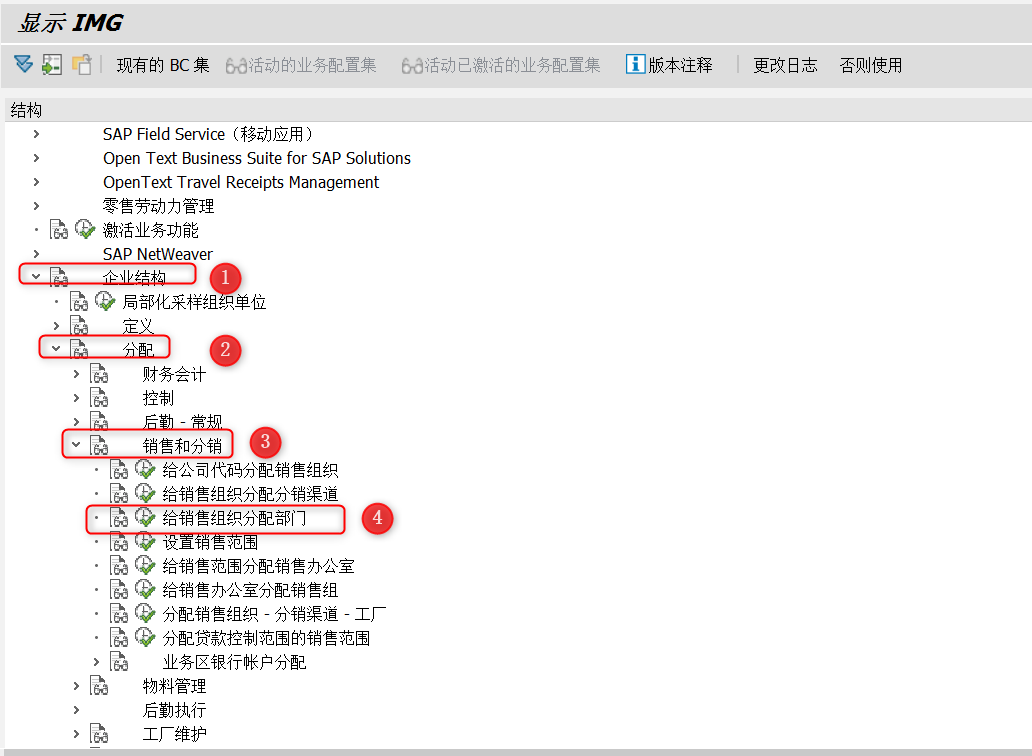Execute activity icon for 给销售组织分配分销渠道
The width and height of the screenshot is (1032, 756).
(x=145, y=493)
